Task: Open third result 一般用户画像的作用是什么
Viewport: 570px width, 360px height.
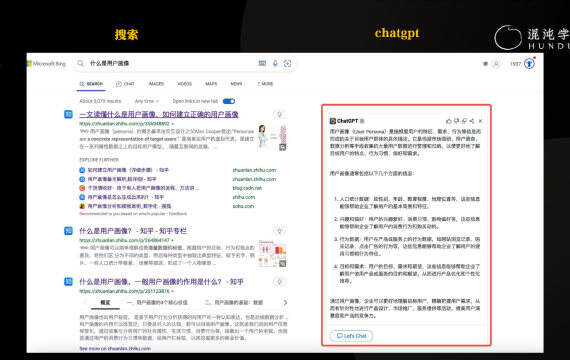Action: pyautogui.click(x=161, y=282)
